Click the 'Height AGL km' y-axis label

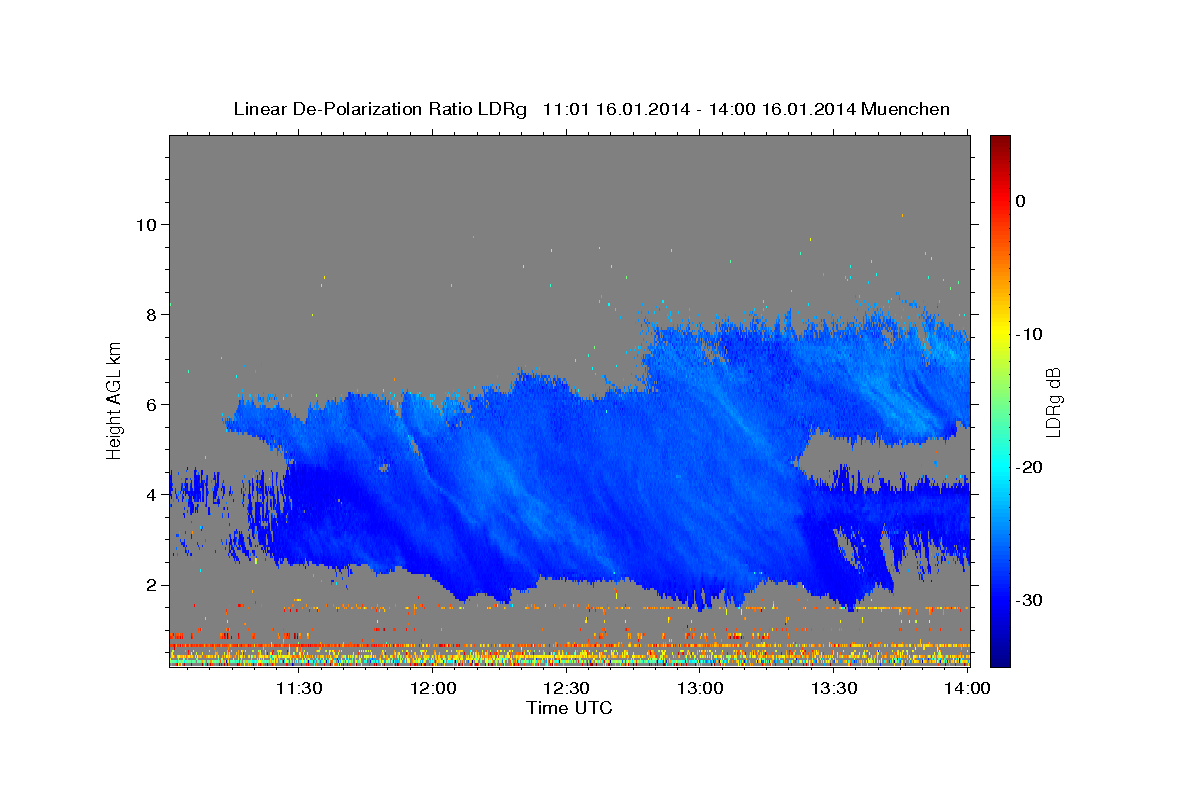[x=115, y=400]
